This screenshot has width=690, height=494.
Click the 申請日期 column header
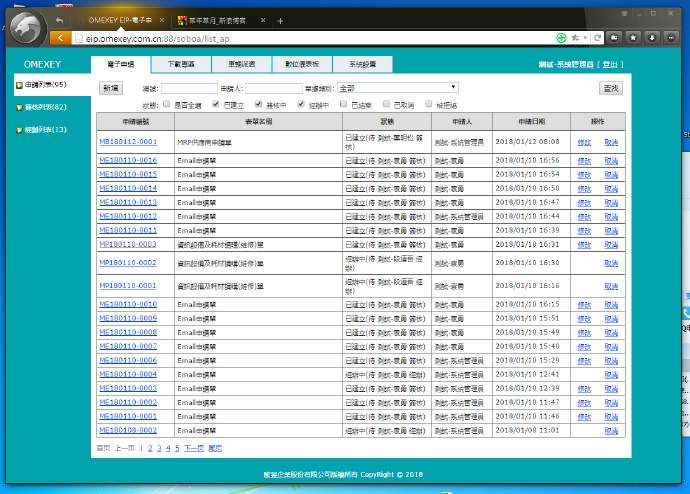[x=532, y=121]
